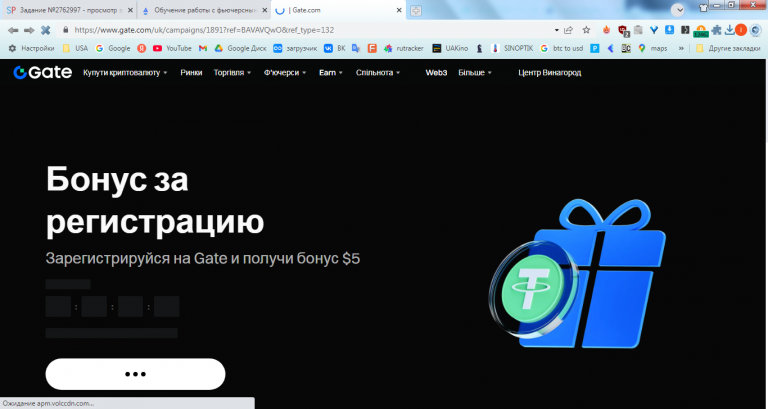Screen dimensions: 768x409
Task: Stop page loading with the X button
Action: point(46,30)
